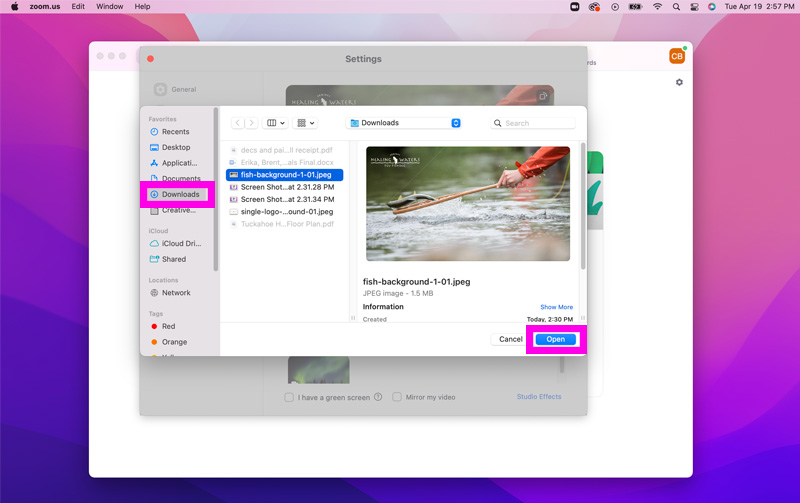The image size is (800, 503).
Task: Click the decs and pai...ll receipt.pdf file
Action: (285, 150)
